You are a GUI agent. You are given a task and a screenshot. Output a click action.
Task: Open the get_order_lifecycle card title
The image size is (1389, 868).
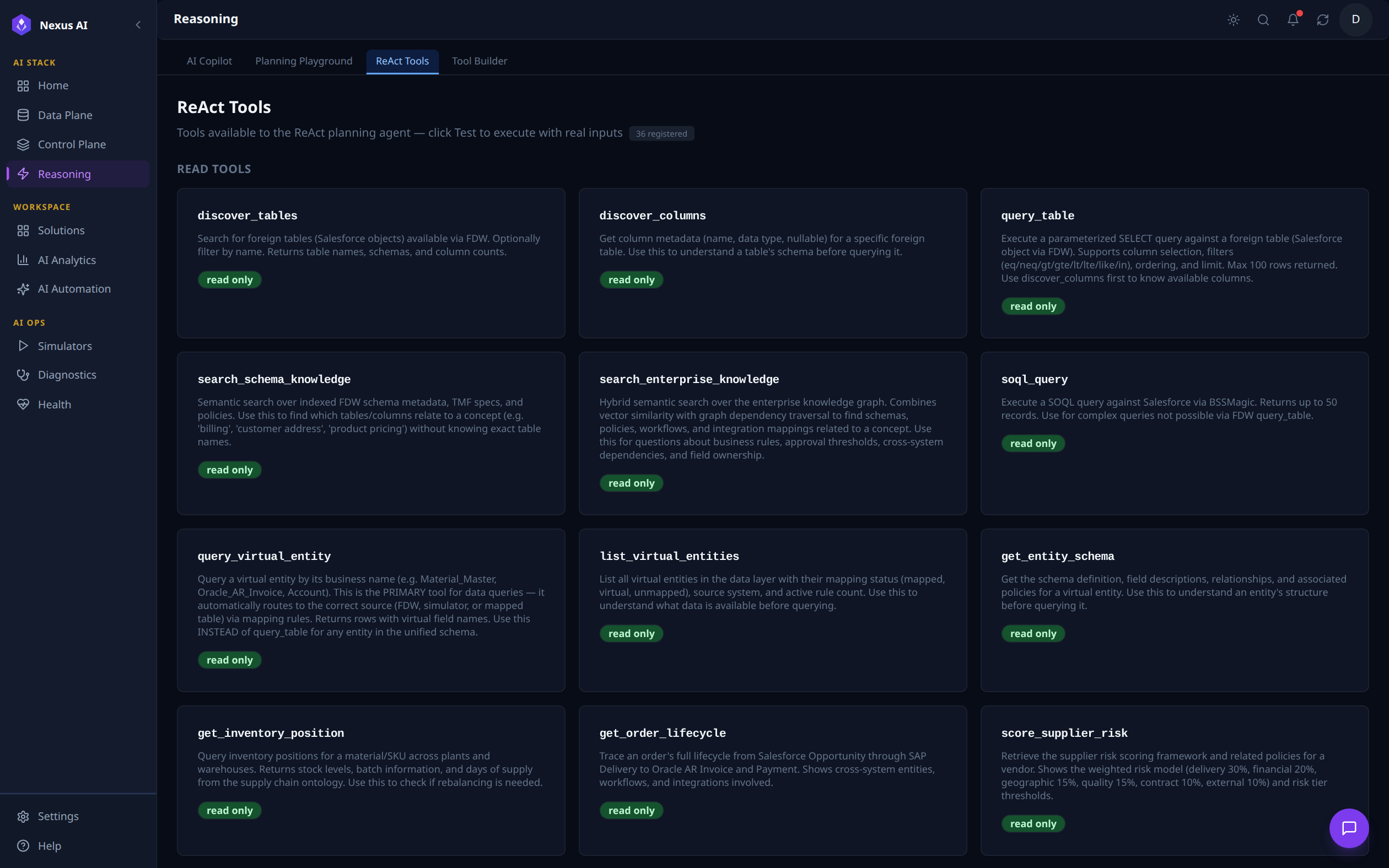tap(663, 732)
